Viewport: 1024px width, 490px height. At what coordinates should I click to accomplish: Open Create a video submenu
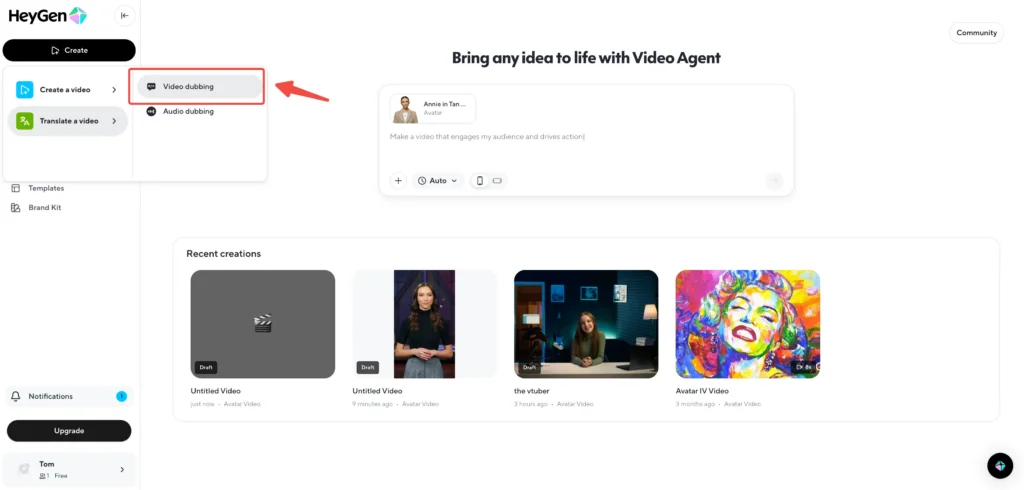pyautogui.click(x=67, y=90)
